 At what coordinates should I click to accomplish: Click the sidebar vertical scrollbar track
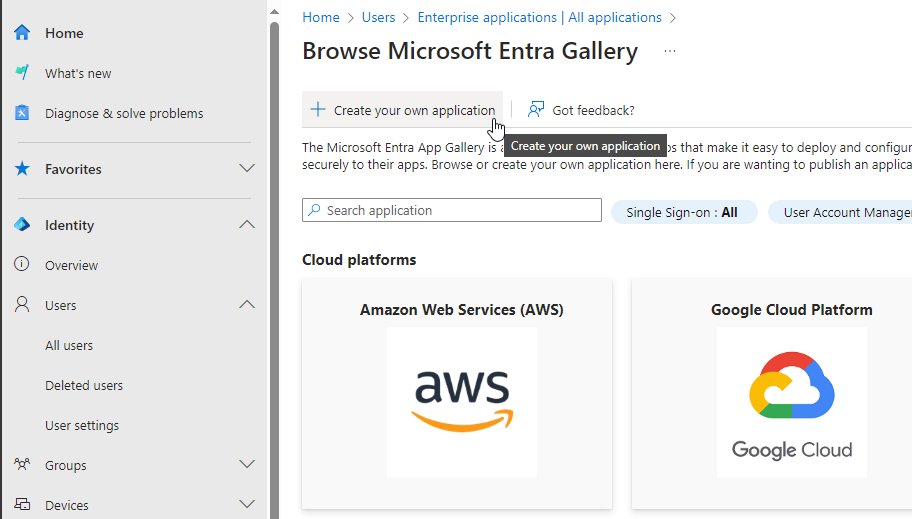tap(275, 271)
